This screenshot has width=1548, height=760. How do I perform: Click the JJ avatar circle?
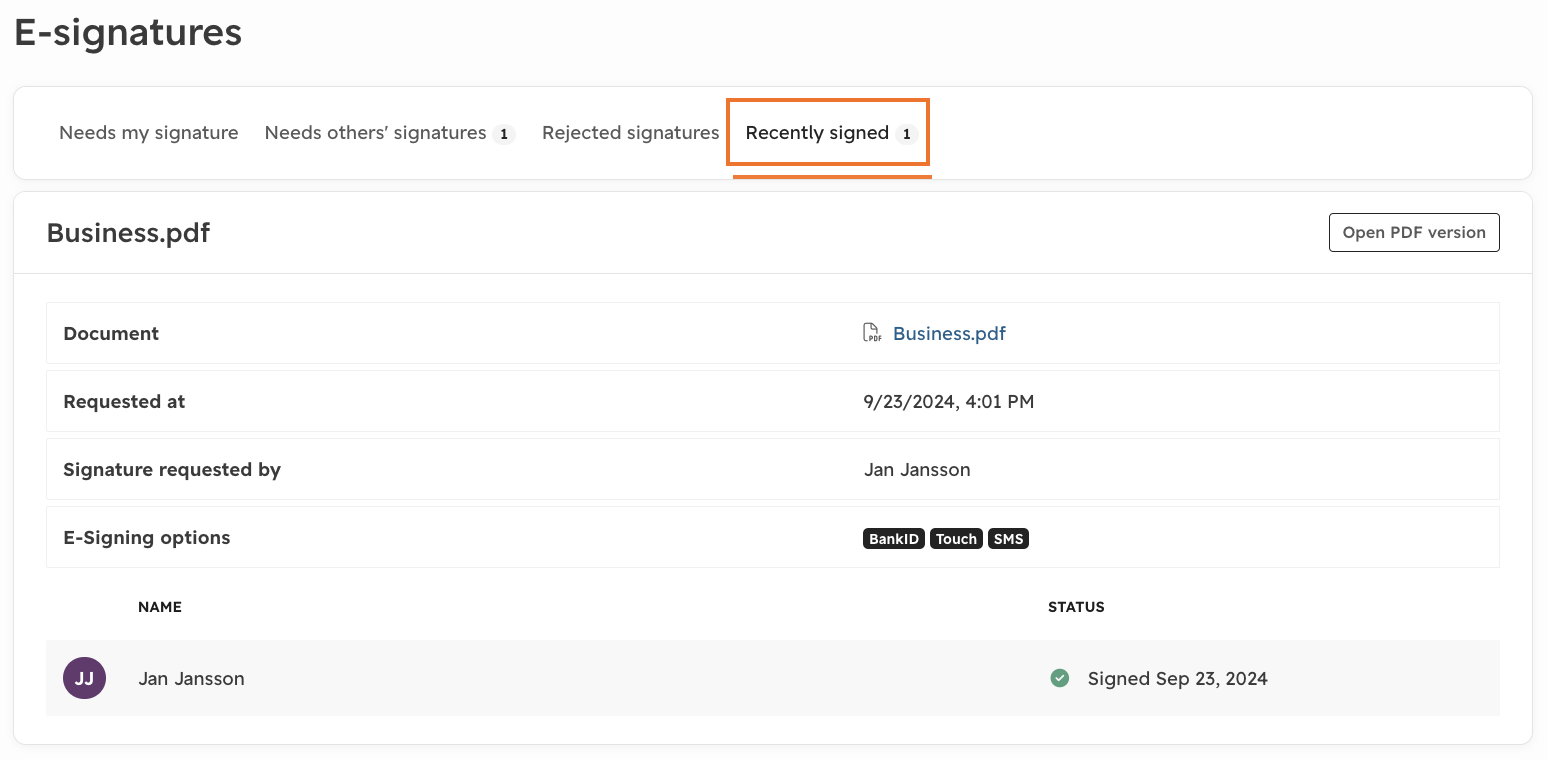(85, 678)
